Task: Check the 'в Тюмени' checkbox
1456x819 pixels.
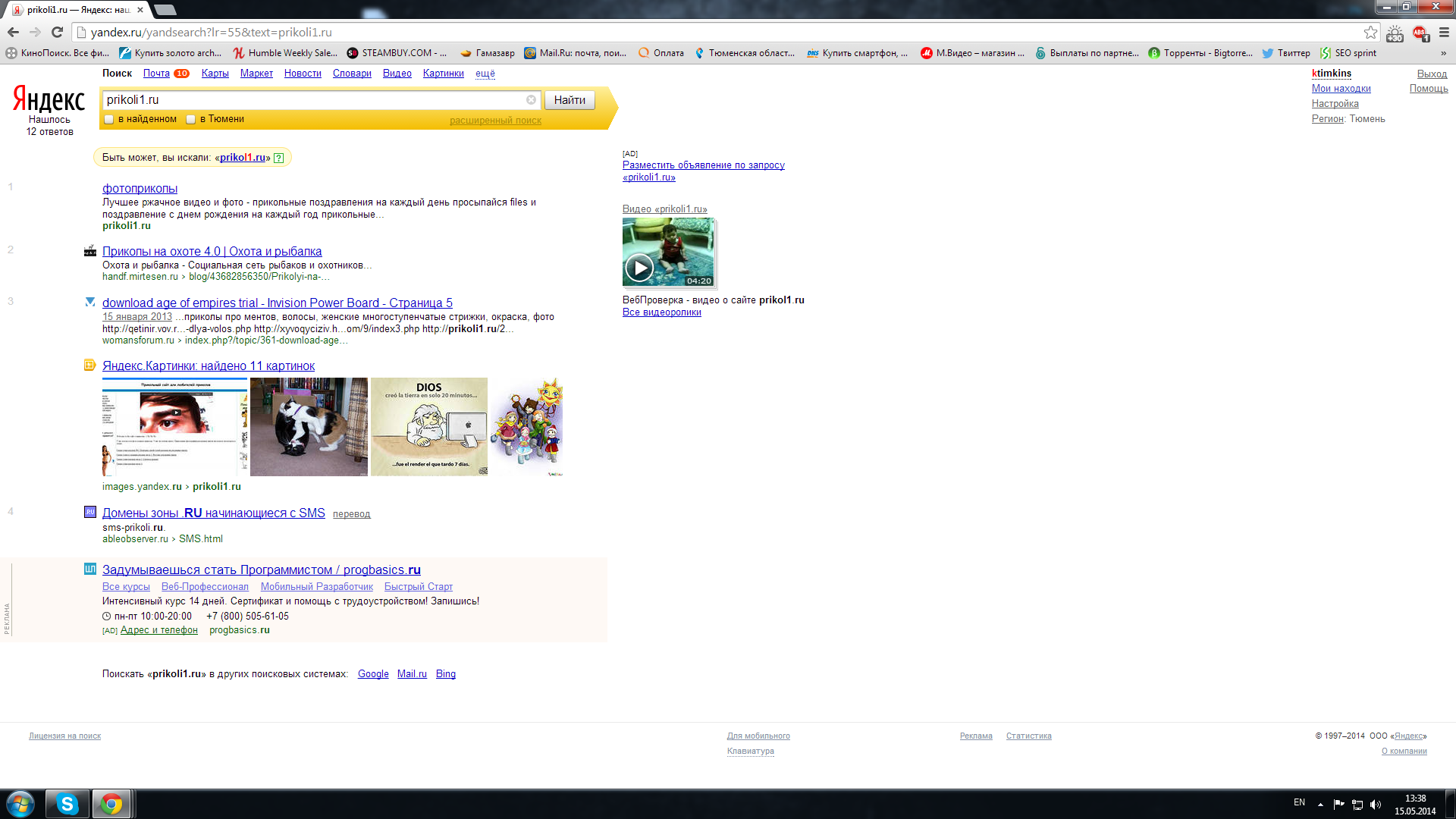Action: 191,120
